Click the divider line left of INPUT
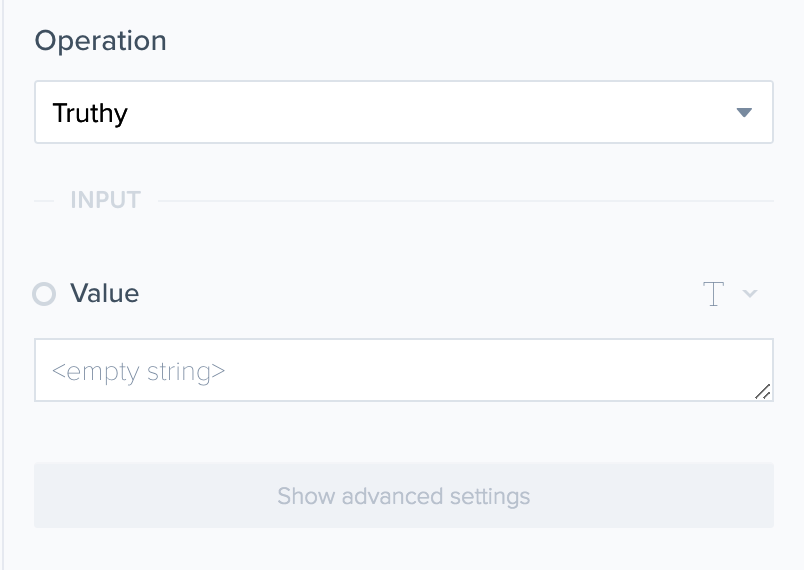The height and width of the screenshot is (570, 804). [44, 201]
